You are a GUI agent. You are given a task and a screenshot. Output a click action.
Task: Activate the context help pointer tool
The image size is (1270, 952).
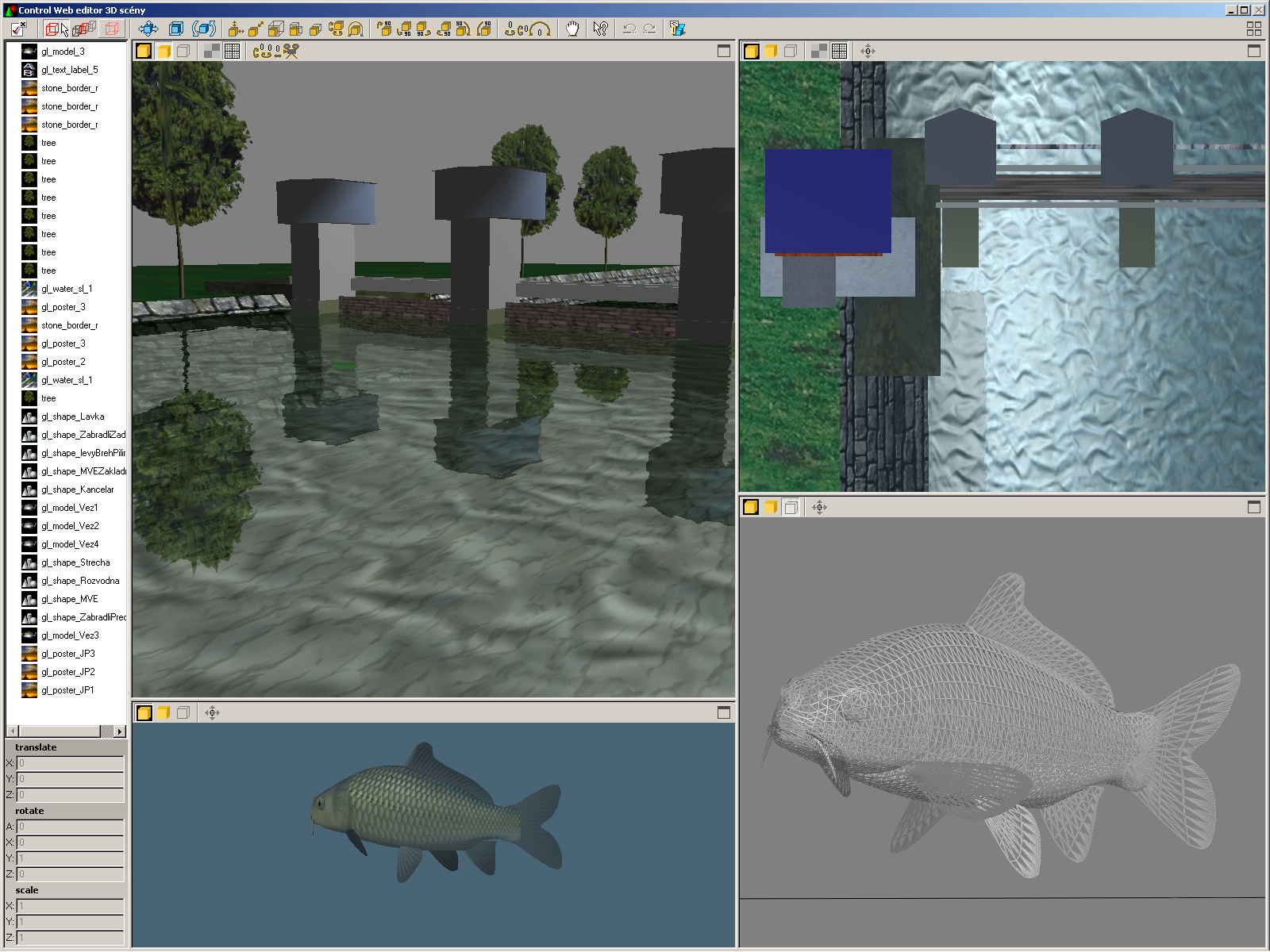[600, 29]
